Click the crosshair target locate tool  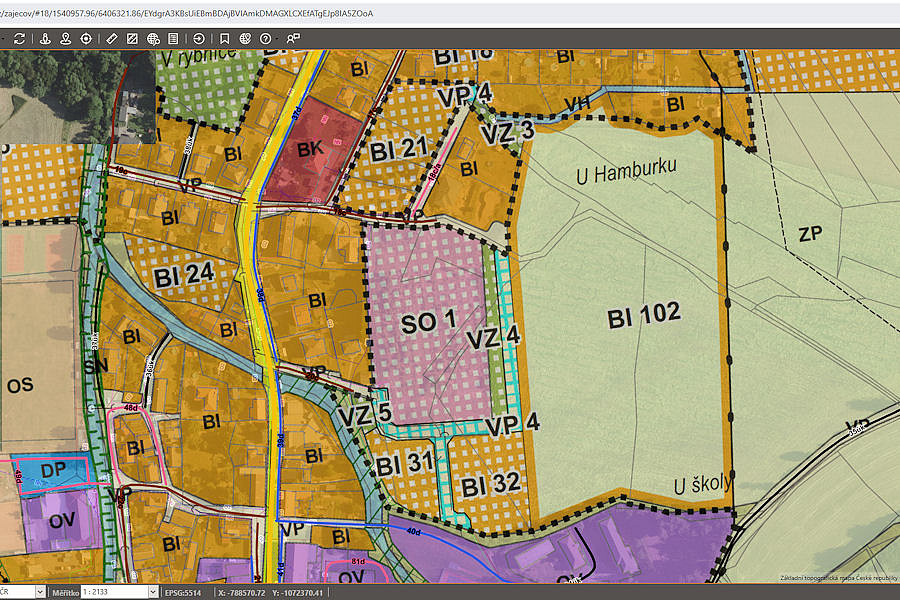[86, 38]
